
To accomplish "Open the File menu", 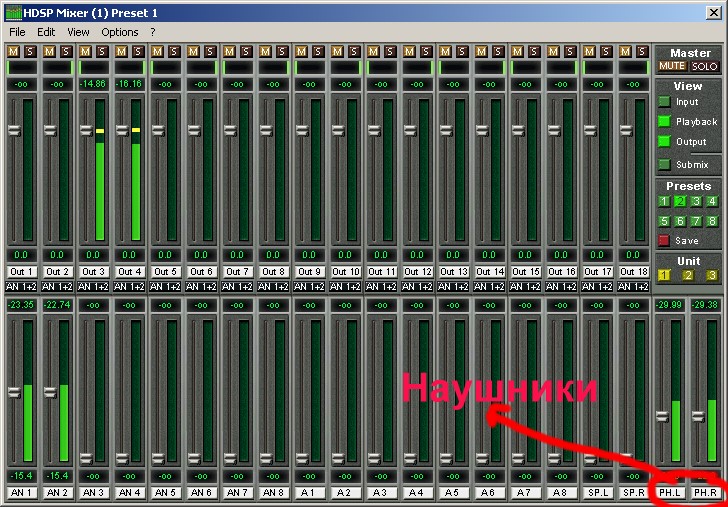I will (17, 32).
